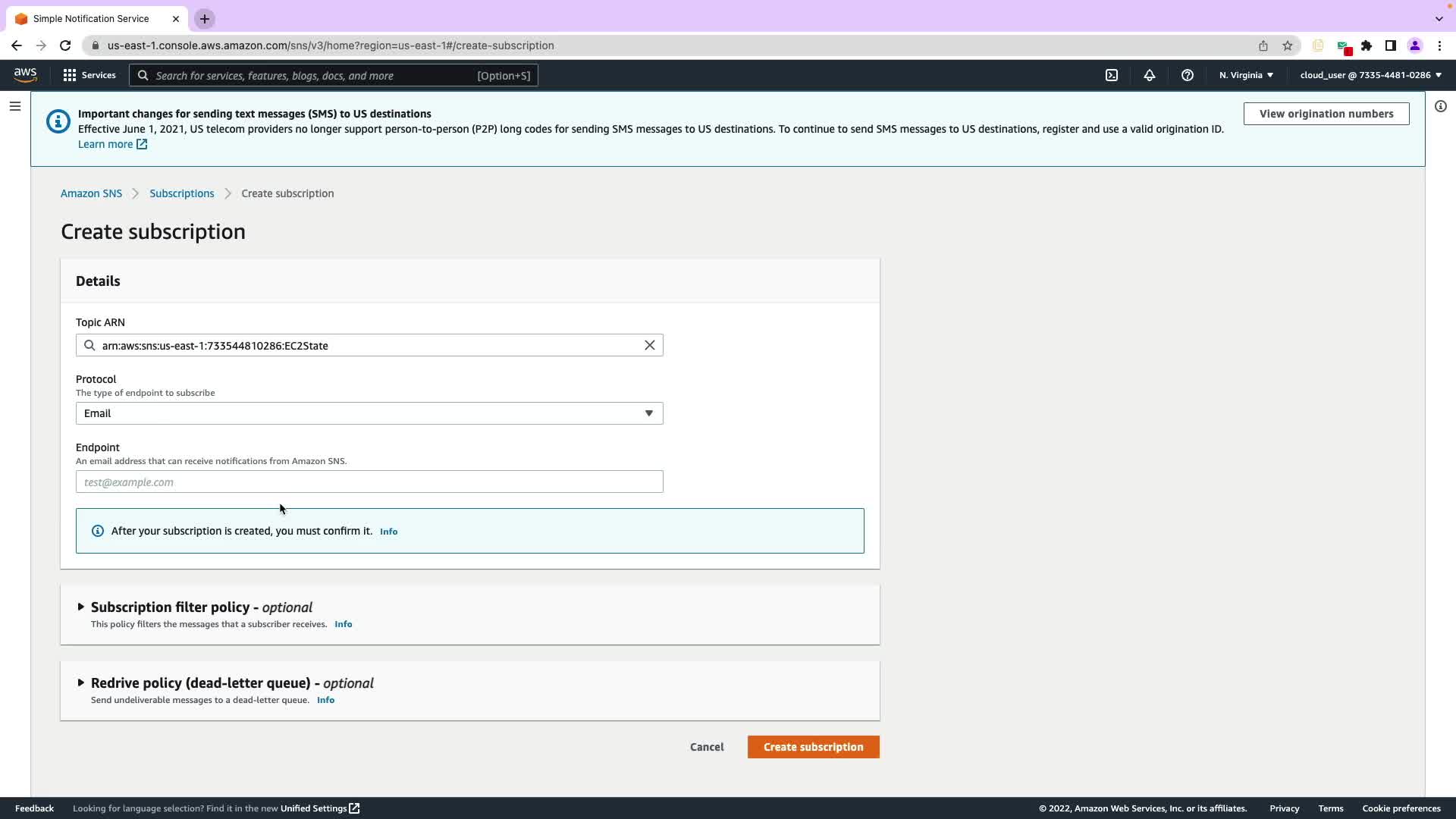The height and width of the screenshot is (819, 1456).
Task: Click the Create subscription button
Action: [813, 747]
